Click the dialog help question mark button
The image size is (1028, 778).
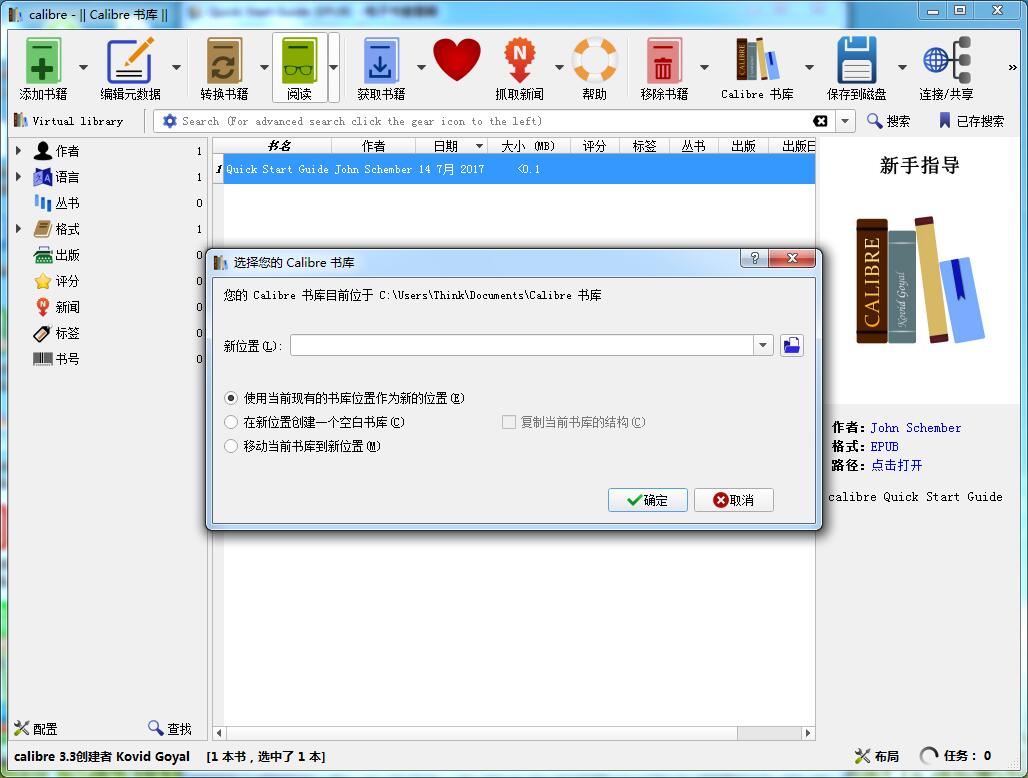pos(755,258)
